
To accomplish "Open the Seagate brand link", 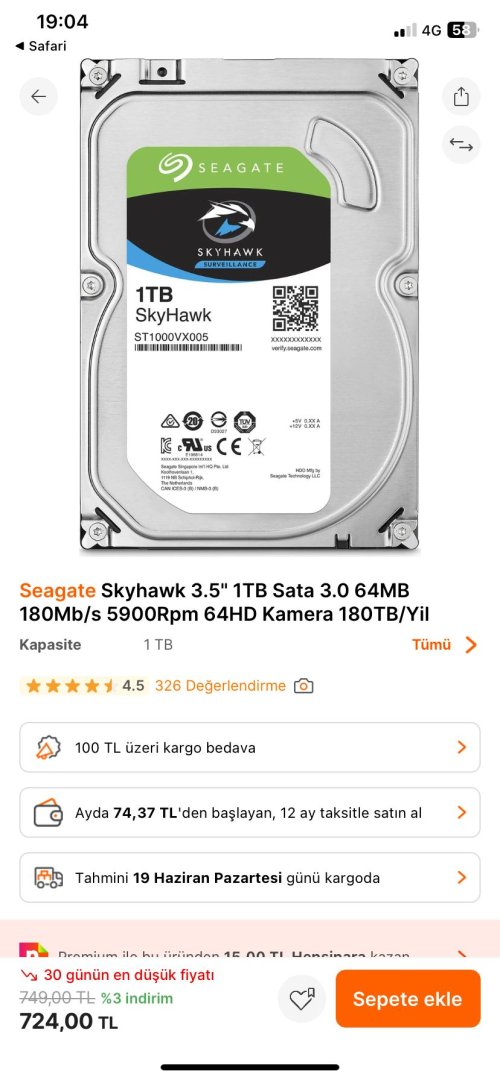I will click(x=57, y=590).
